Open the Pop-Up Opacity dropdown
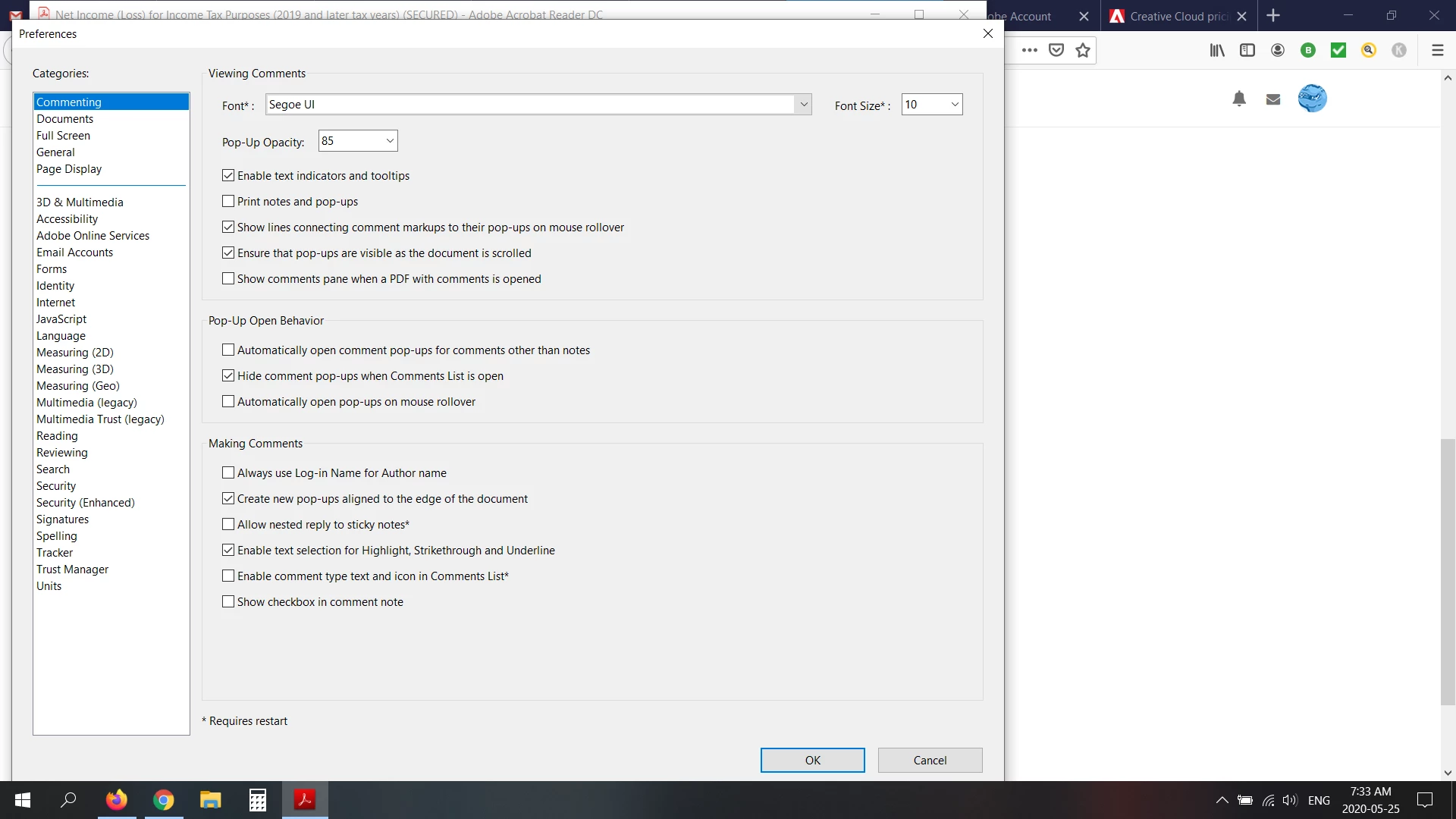The height and width of the screenshot is (819, 1456). [390, 141]
